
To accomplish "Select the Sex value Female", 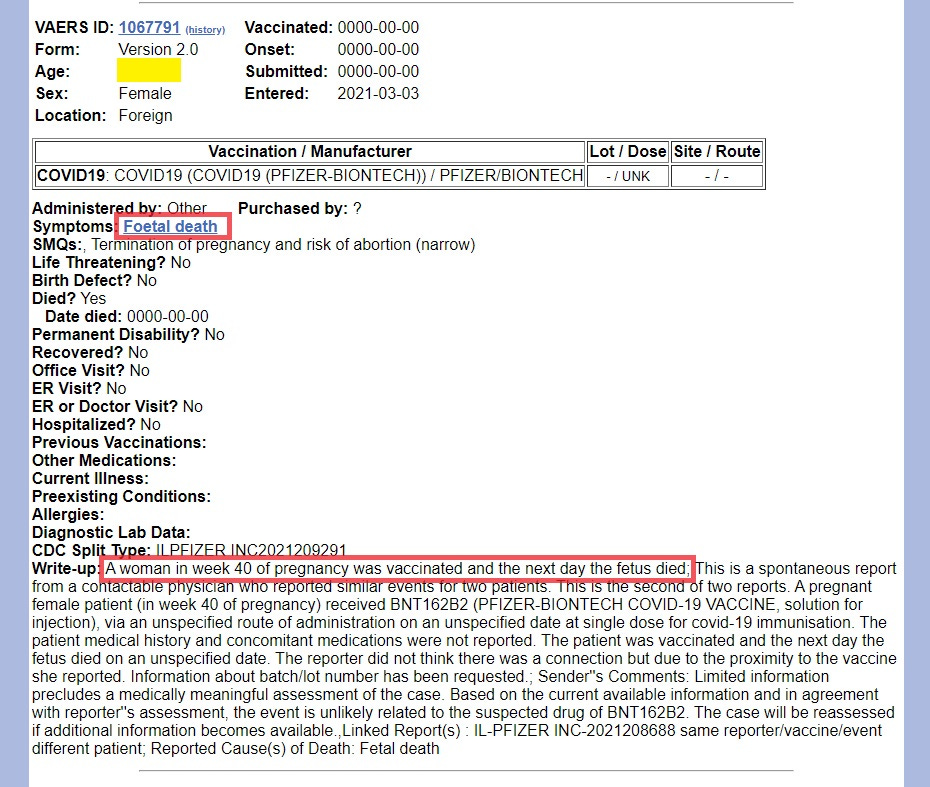I will coord(145,93).
